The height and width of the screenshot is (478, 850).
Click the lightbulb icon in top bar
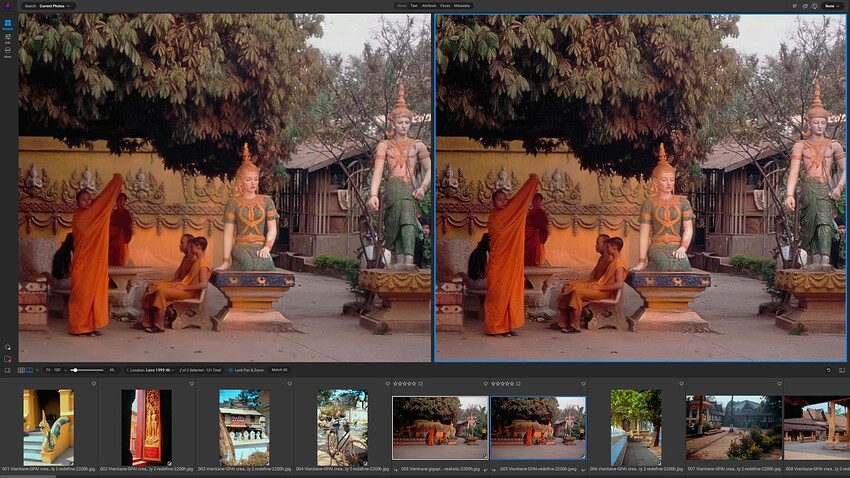(814, 6)
